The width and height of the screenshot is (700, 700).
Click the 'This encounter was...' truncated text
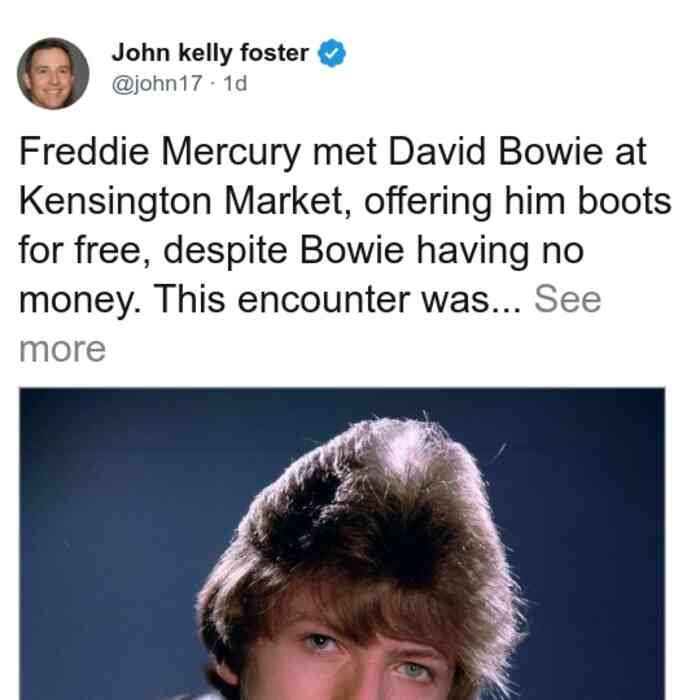click(x=337, y=299)
